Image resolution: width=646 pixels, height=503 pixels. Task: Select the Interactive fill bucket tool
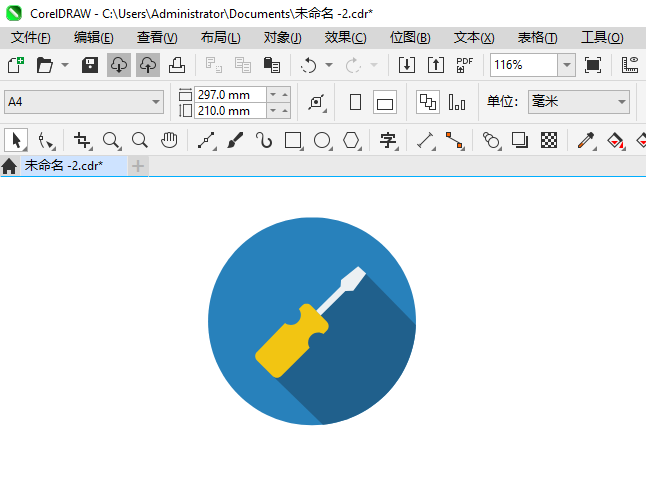click(x=616, y=140)
